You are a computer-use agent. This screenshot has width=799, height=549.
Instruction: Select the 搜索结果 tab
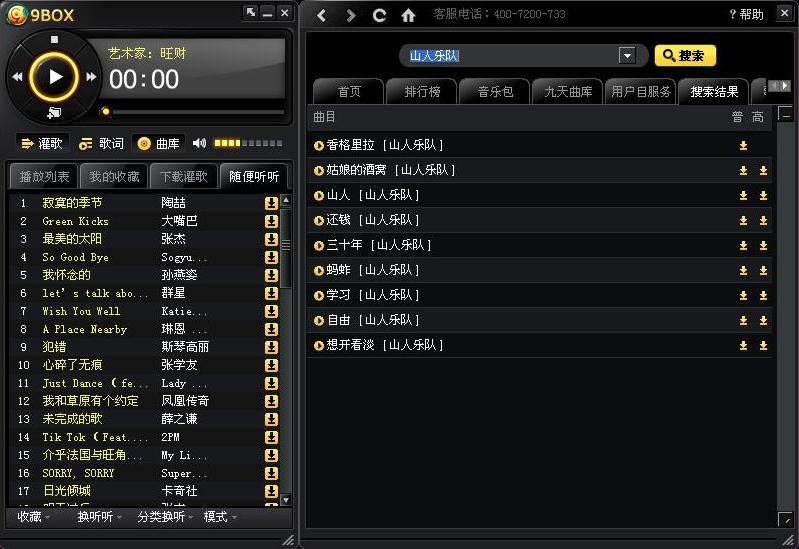coord(714,92)
